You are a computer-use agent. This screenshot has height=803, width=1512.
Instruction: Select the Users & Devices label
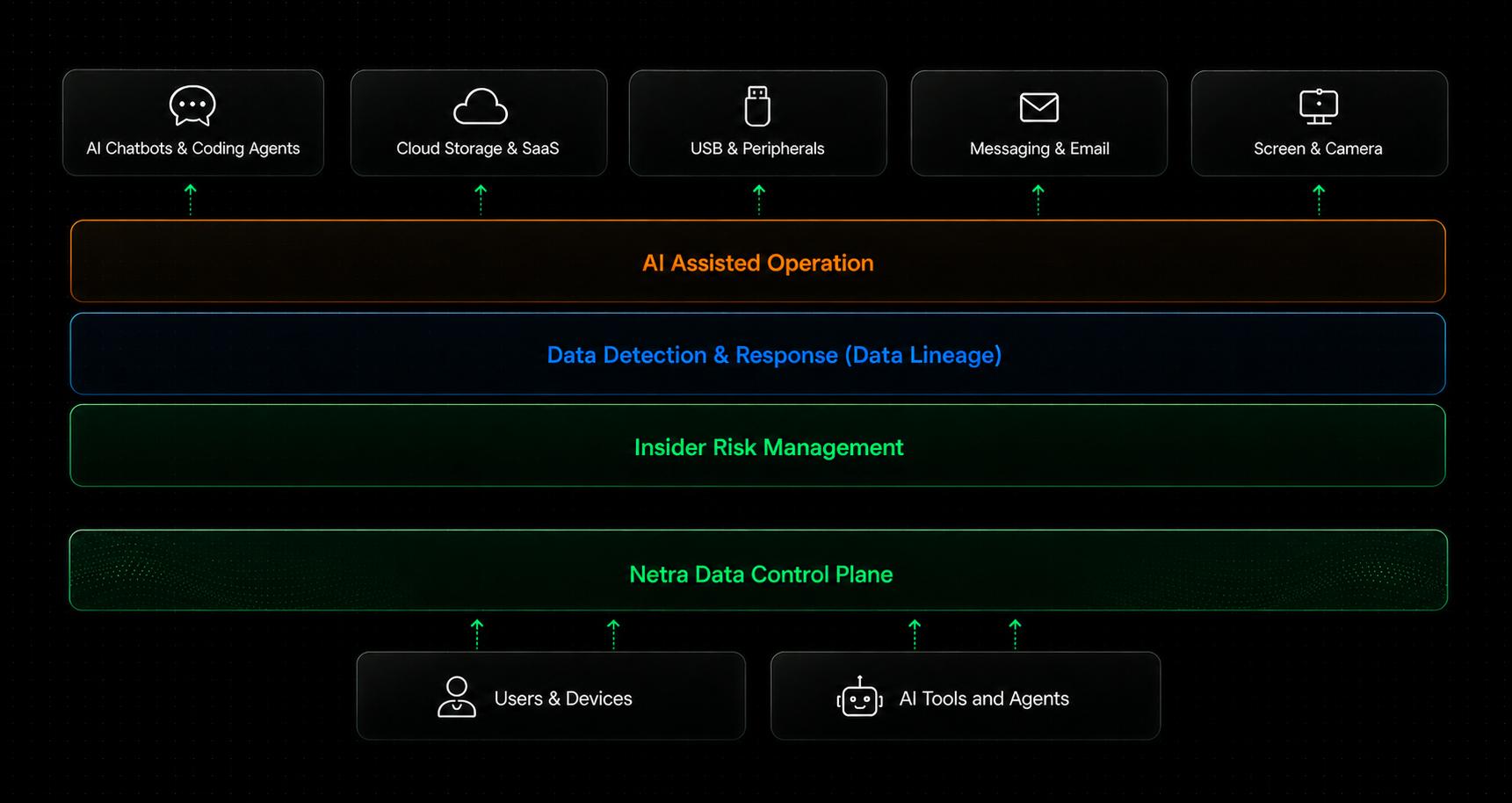[563, 698]
